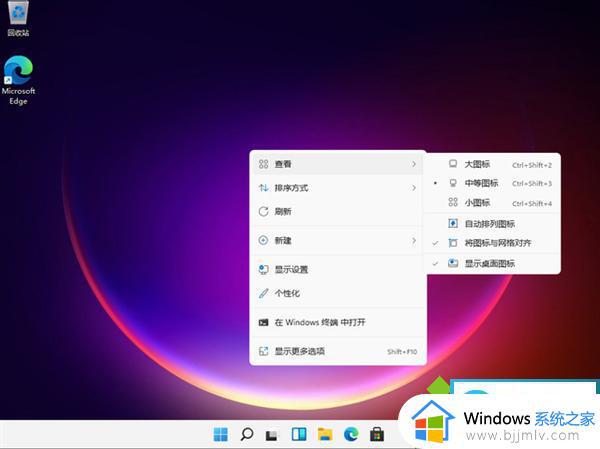600x449 pixels.
Task: Click the sort arrows icon
Action: pos(263,188)
